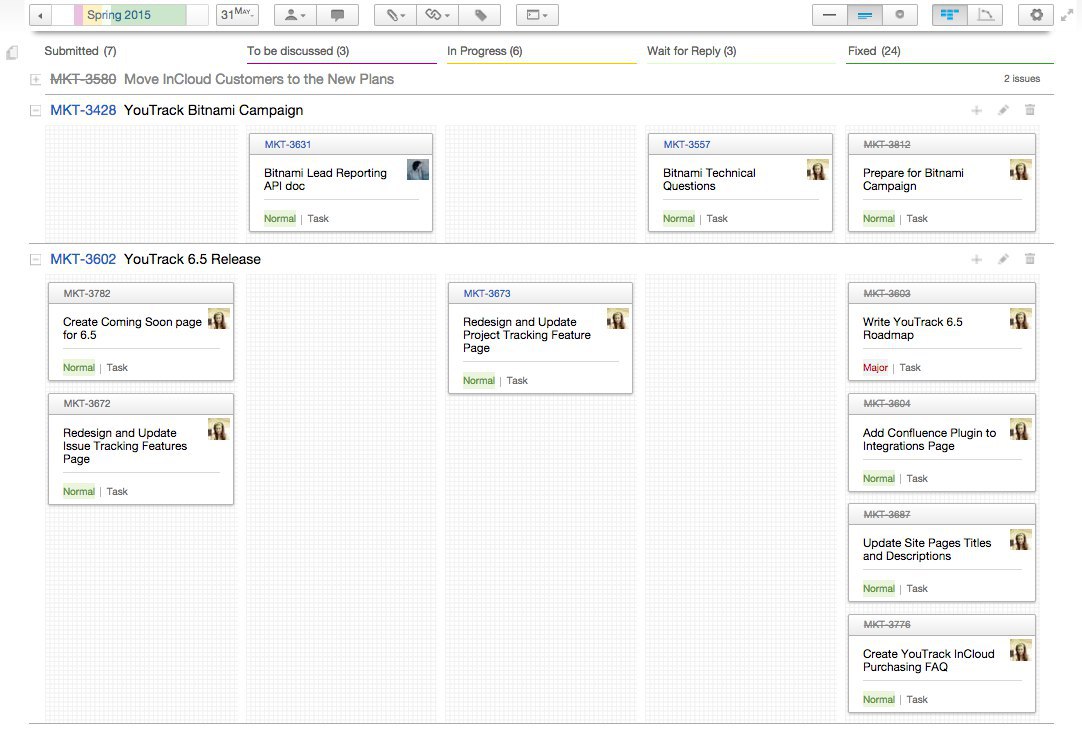Open the MKT-3631 card link

288,144
